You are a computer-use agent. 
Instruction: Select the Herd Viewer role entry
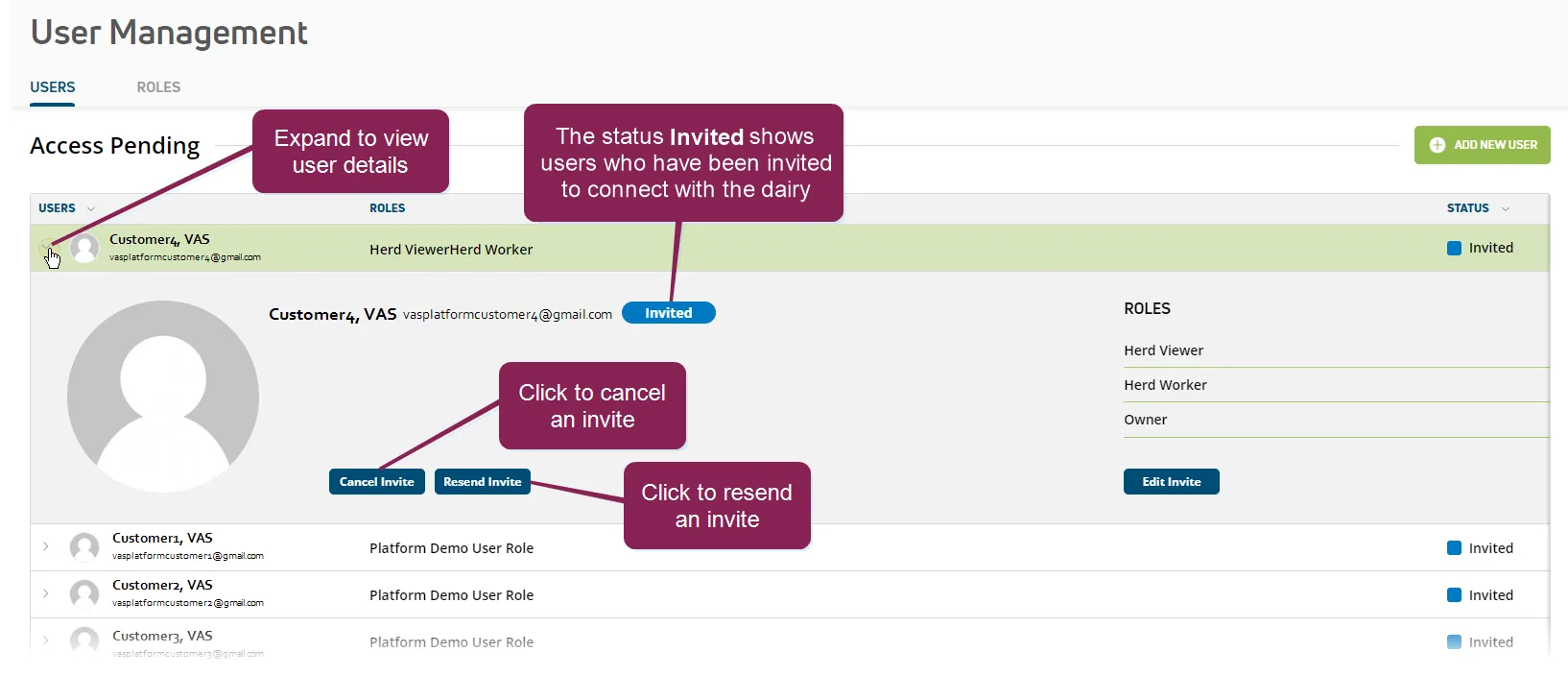[1164, 350]
